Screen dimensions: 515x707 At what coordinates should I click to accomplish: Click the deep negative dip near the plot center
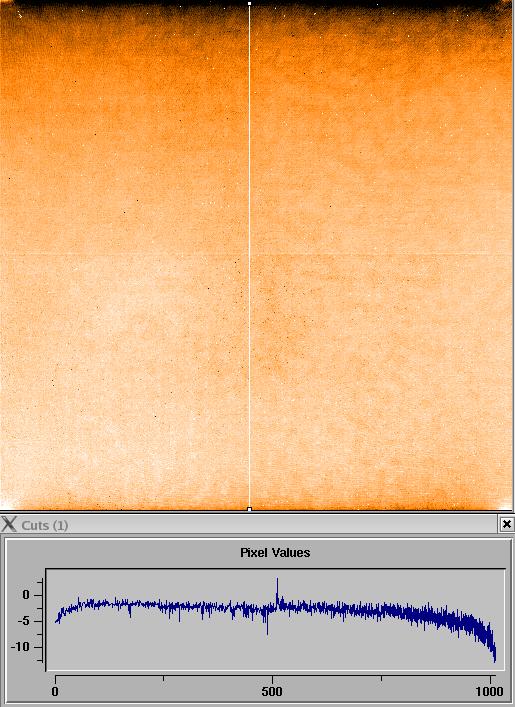point(267,624)
